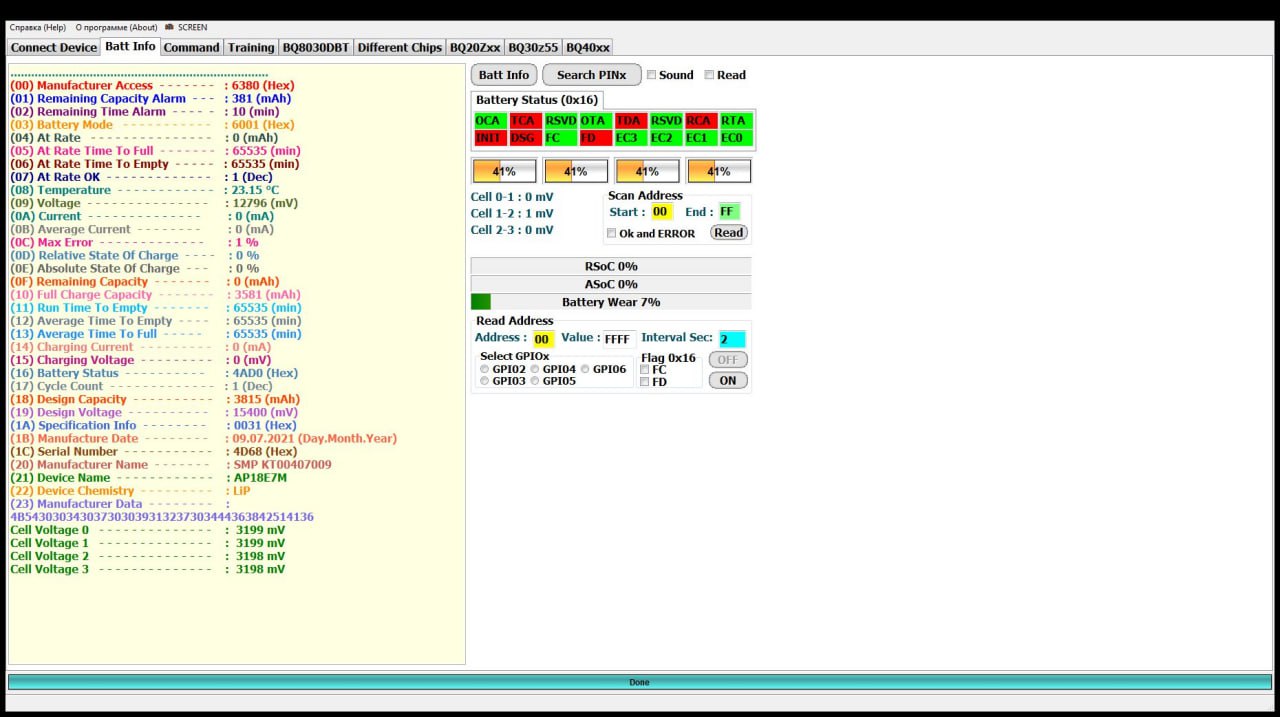Viewport: 1280px width, 717px height.
Task: Click the Device Chemistry LiP row
Action: coord(130,491)
